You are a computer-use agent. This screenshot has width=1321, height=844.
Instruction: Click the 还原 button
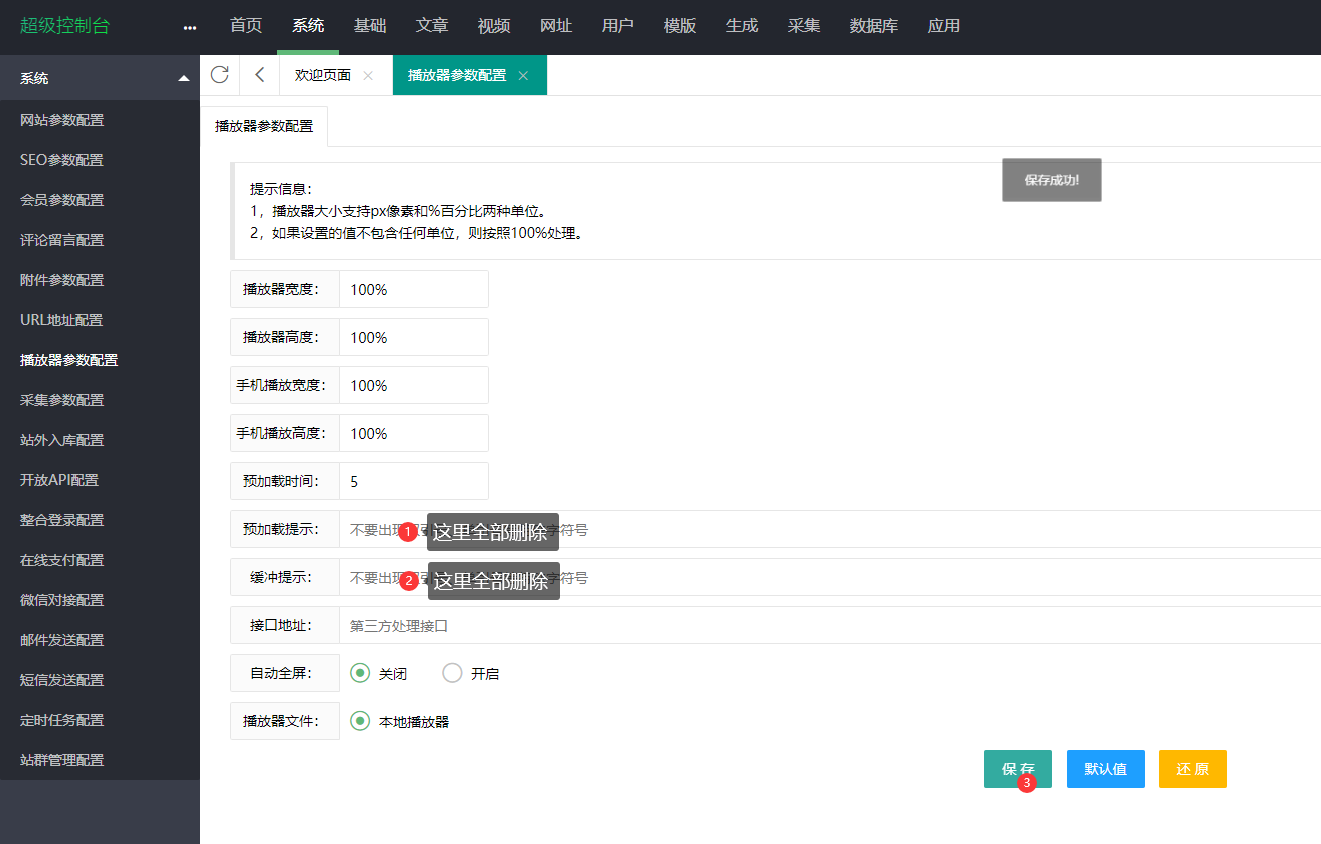tap(1192, 768)
